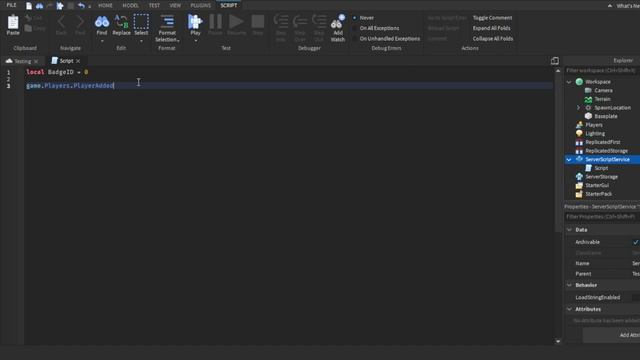Collapse the Workspace tree node
The width and height of the screenshot is (640, 360).
[569, 82]
